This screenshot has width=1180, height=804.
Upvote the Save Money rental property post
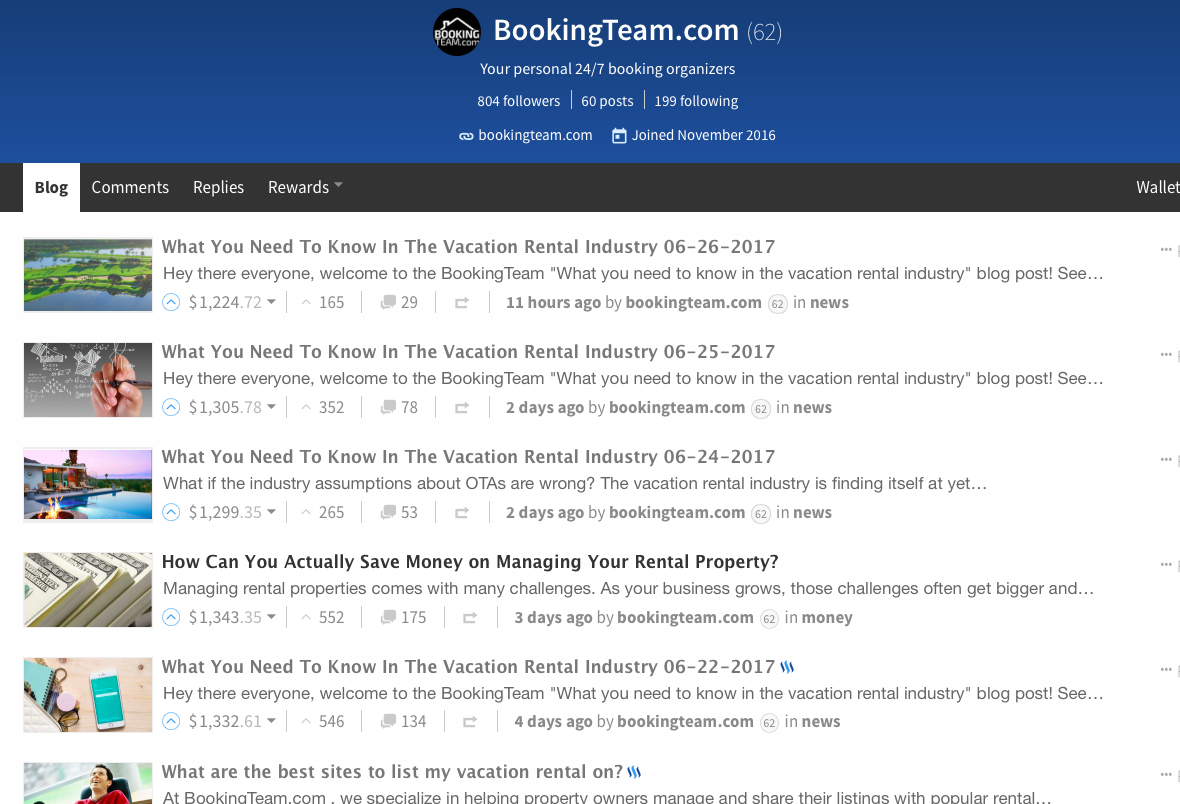coord(172,617)
